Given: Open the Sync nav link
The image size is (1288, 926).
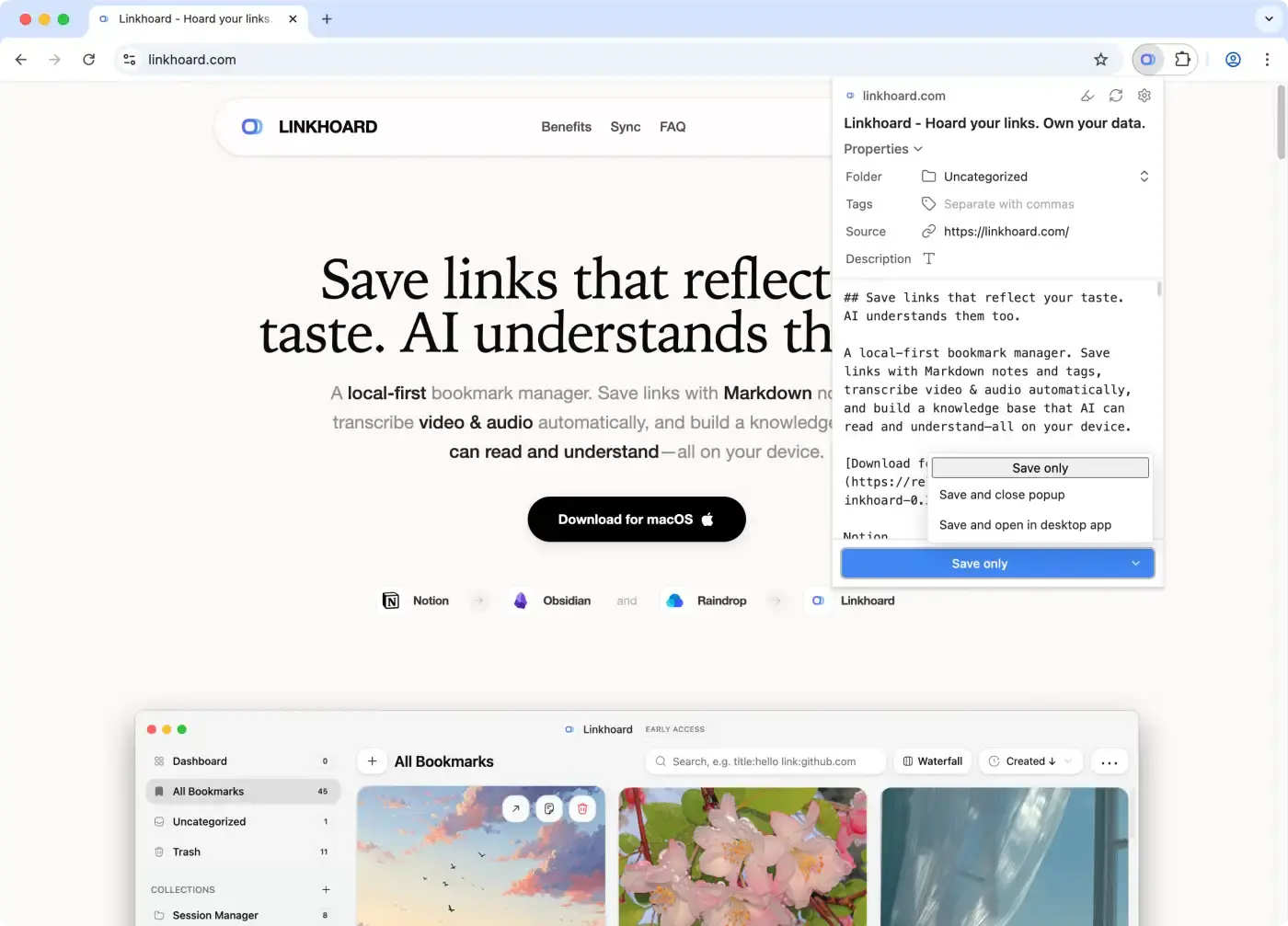Looking at the screenshot, I should tap(626, 127).
